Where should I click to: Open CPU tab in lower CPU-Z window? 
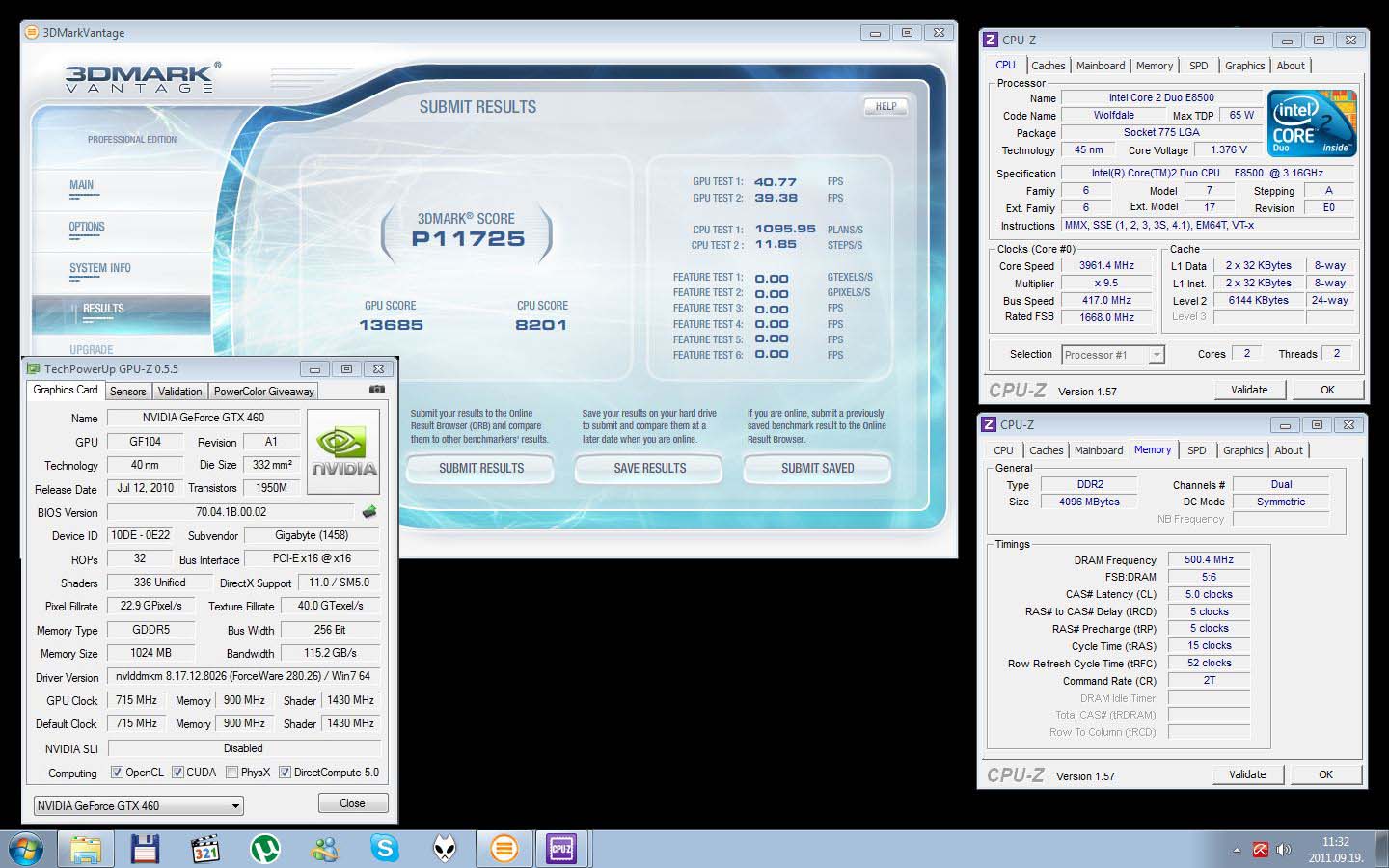1003,450
